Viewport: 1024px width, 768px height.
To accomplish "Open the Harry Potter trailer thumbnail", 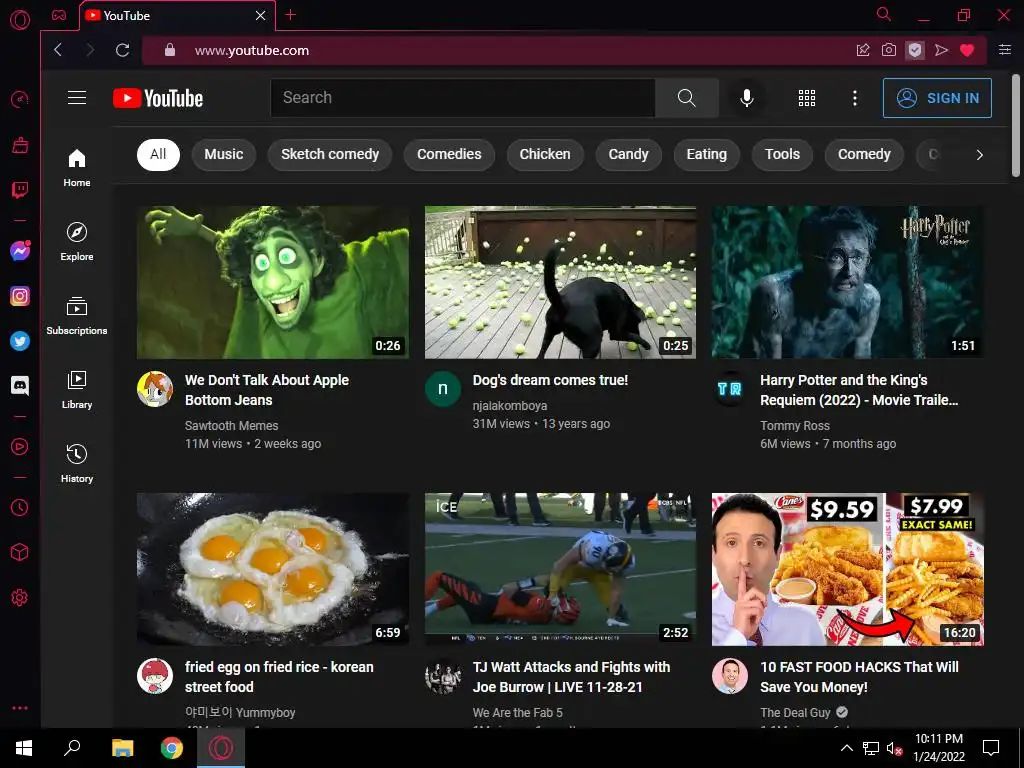I will (x=848, y=282).
